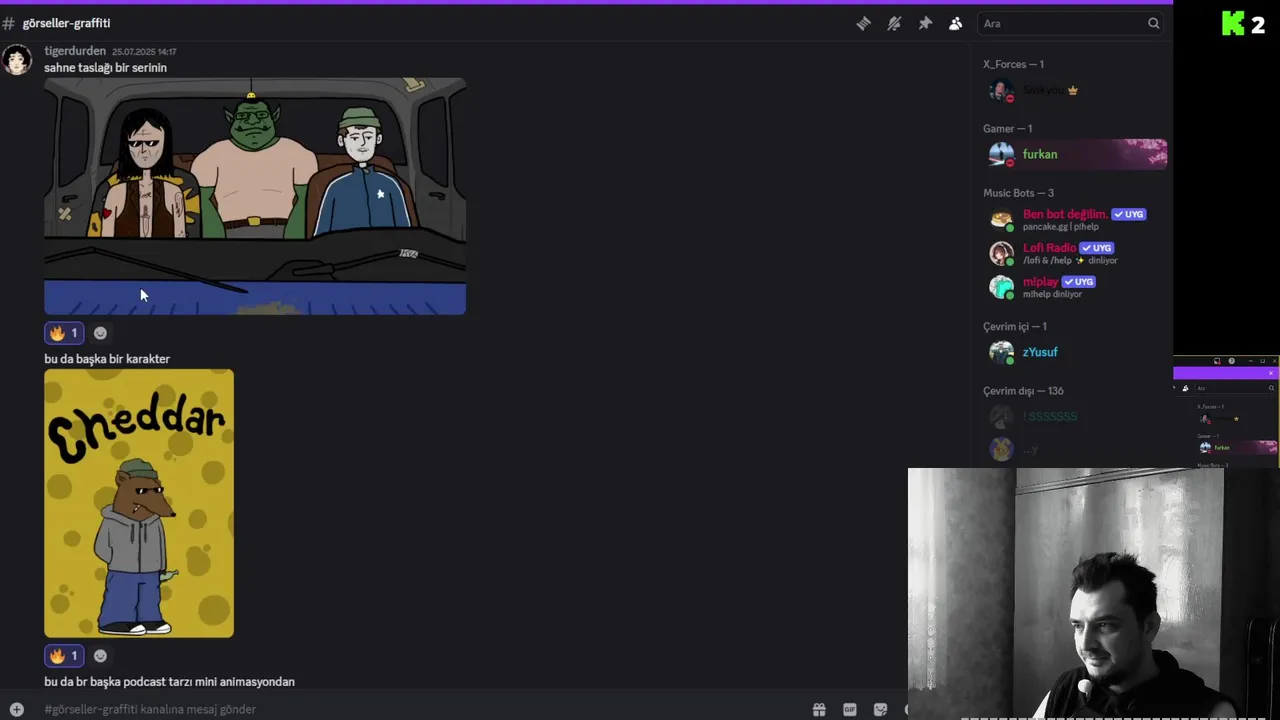The width and height of the screenshot is (1280, 720).
Task: Open the car scene sketch image
Action: [255, 196]
